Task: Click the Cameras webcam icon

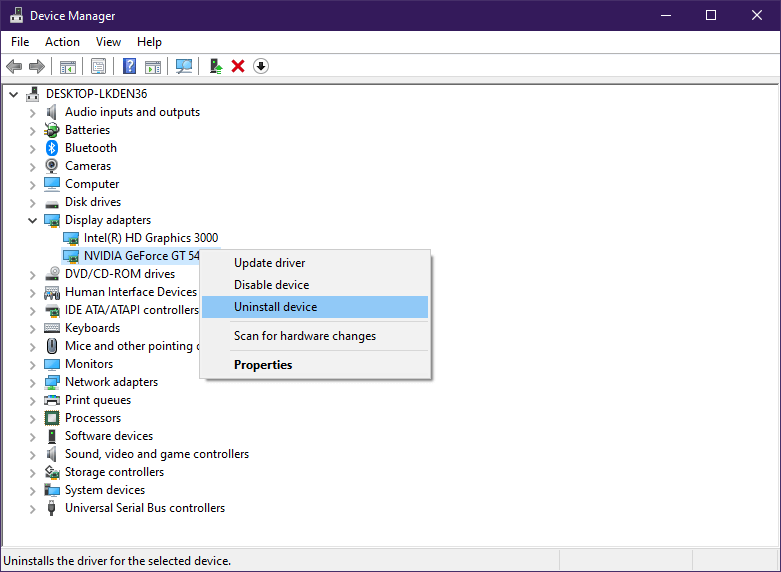Action: point(51,166)
